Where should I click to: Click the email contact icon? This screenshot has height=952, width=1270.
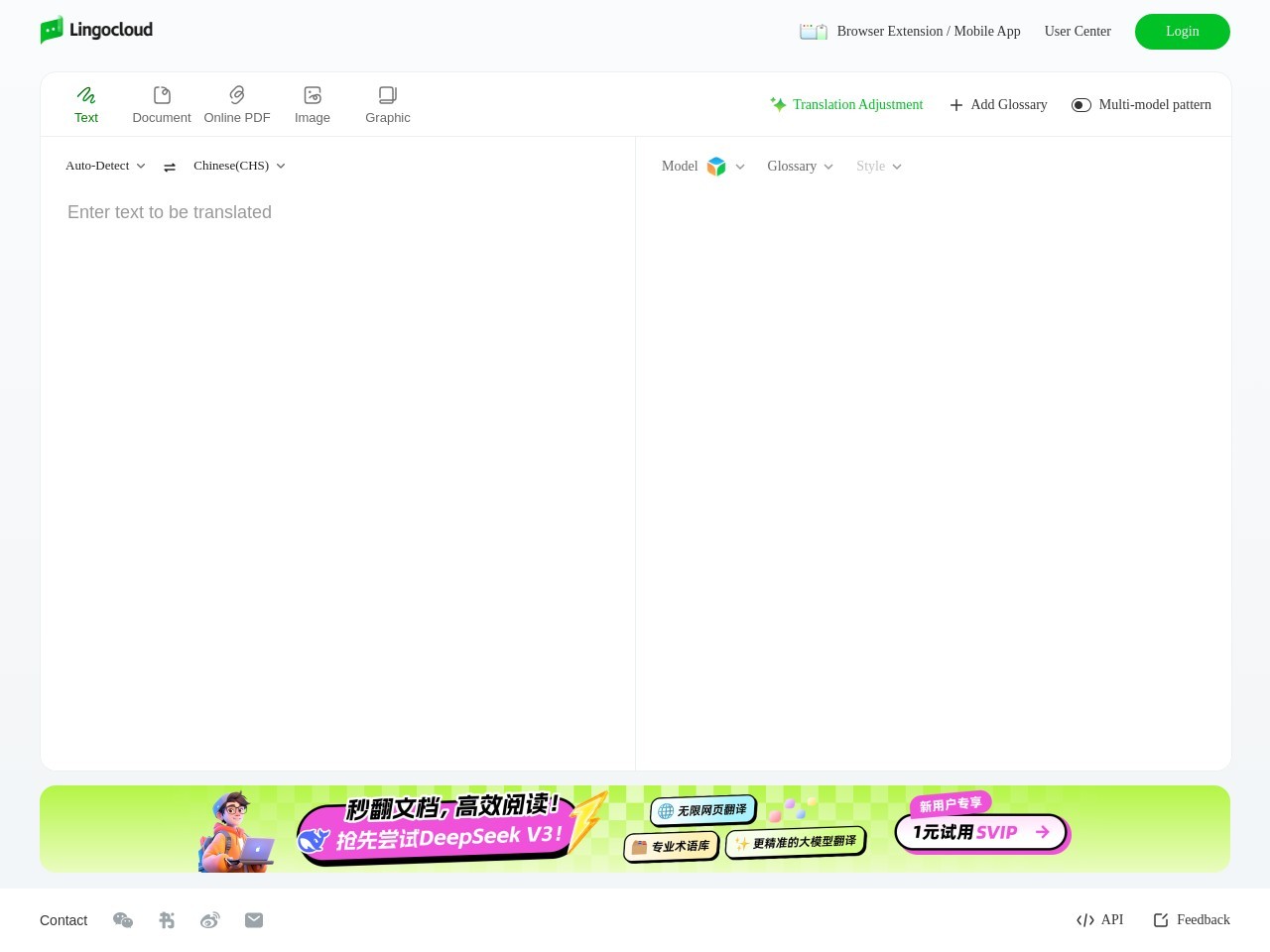pos(254,920)
